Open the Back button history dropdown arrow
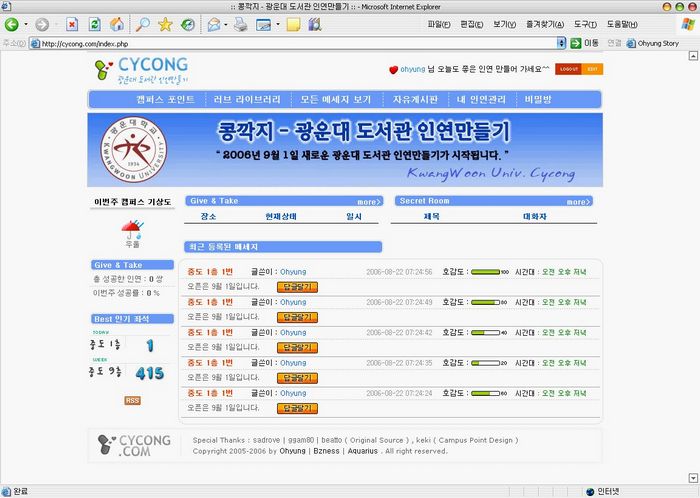This screenshot has height=498, width=700. tap(26, 24)
